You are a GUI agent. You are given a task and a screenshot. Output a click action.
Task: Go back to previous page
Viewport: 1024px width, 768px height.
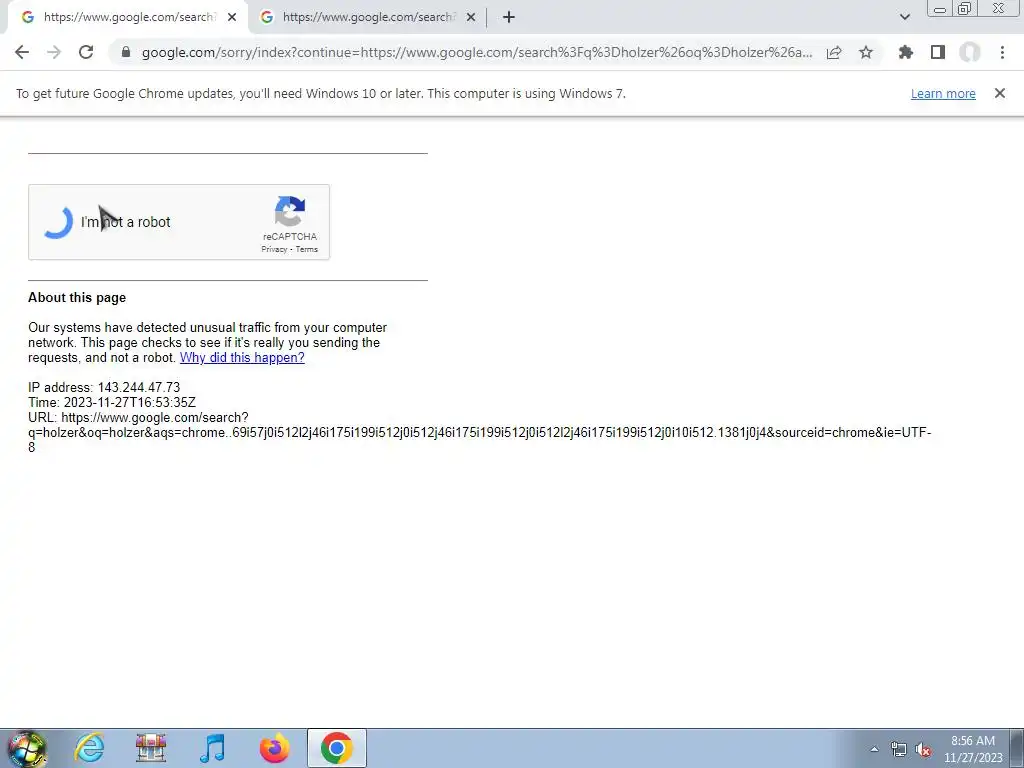22,52
